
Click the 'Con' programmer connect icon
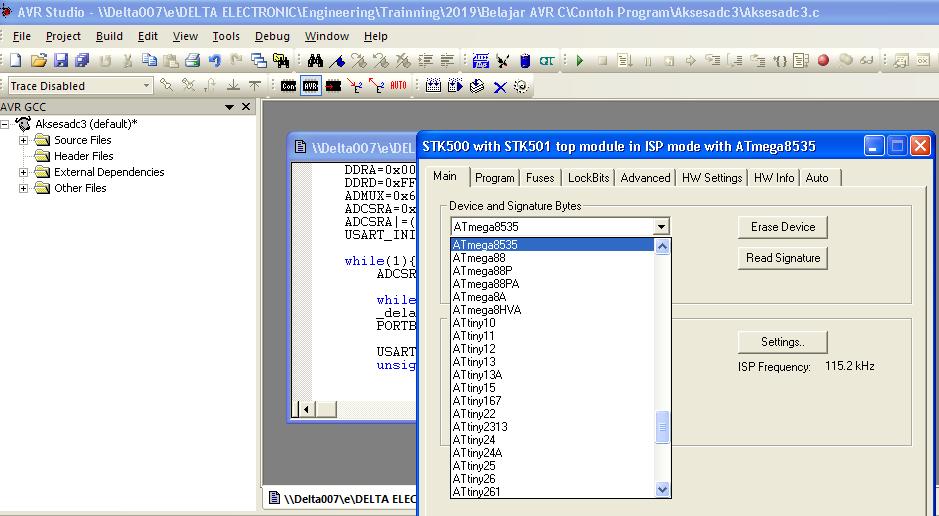click(x=288, y=86)
